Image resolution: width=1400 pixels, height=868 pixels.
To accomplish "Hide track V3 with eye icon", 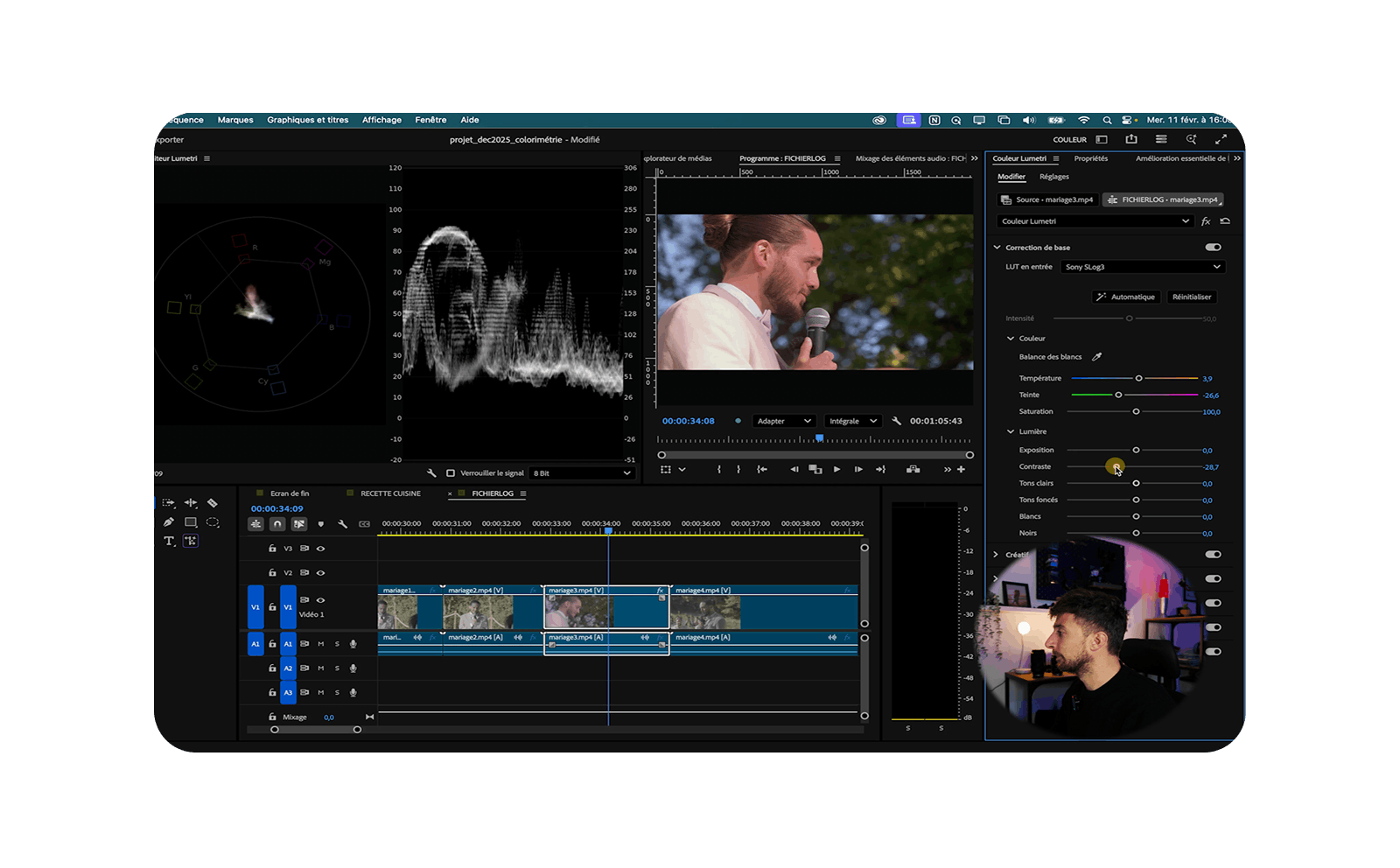I will point(320,549).
